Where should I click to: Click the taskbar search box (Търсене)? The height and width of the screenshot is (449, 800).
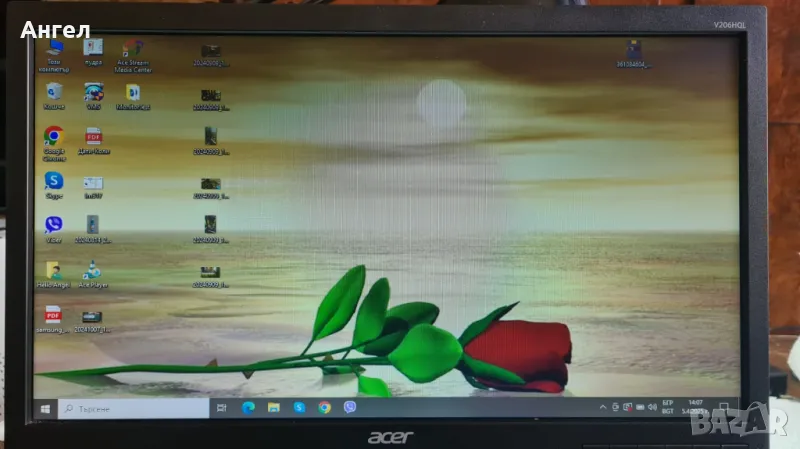133,409
